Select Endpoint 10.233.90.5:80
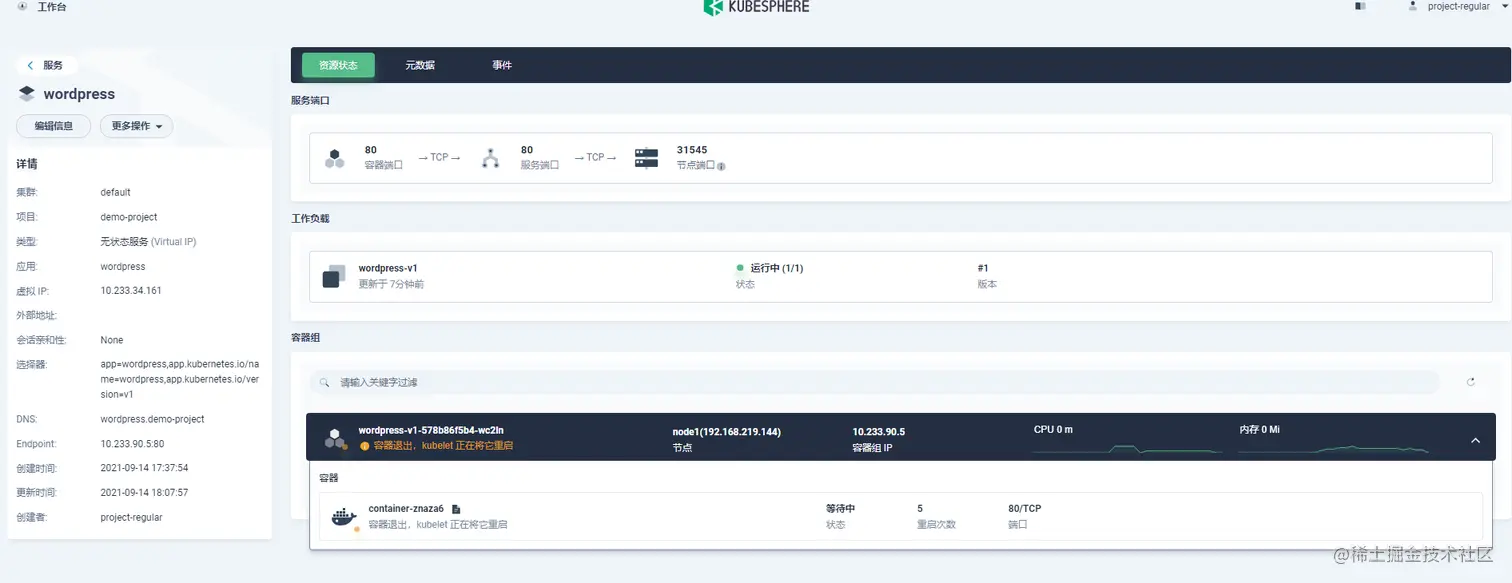This screenshot has height=583, width=1512. tap(132, 444)
